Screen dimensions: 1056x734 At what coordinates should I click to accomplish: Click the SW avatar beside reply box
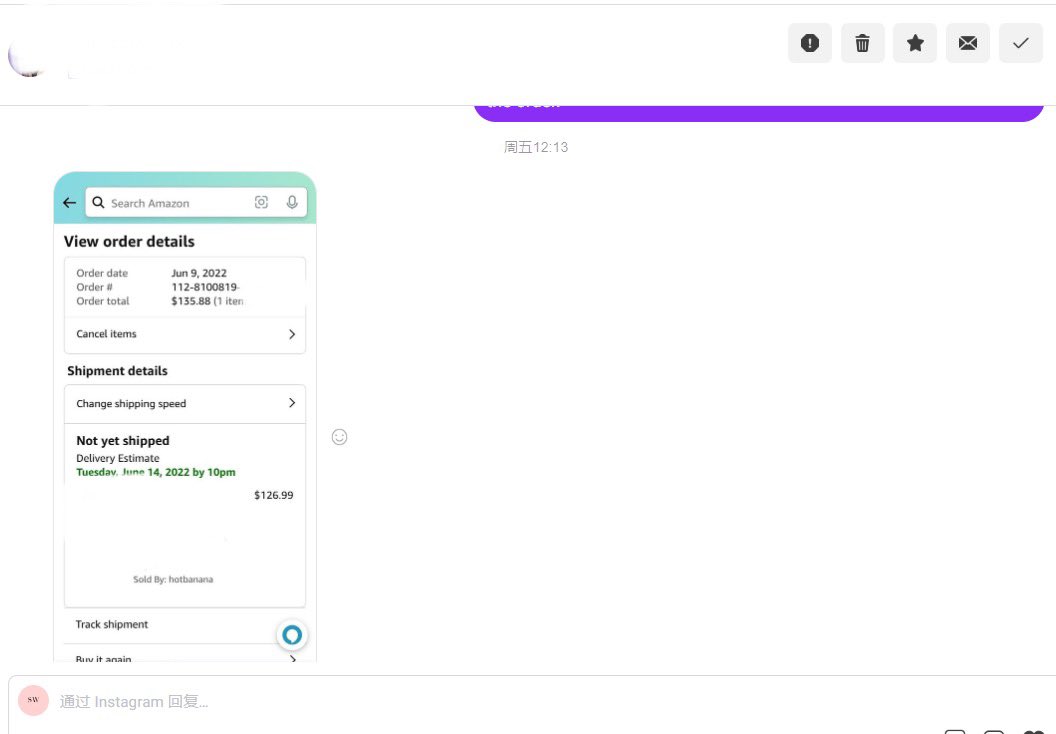[33, 700]
